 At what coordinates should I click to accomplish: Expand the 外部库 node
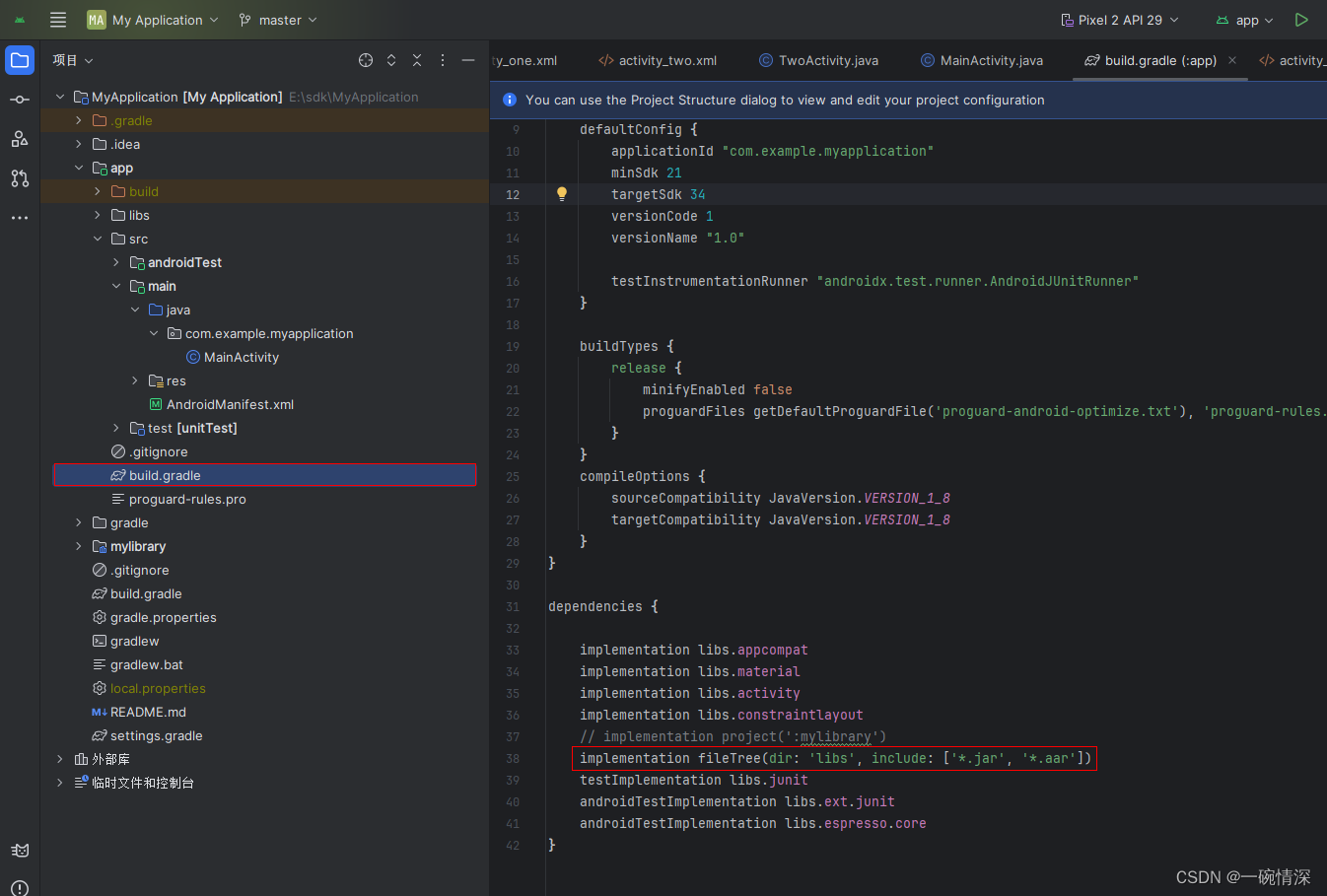pyautogui.click(x=60, y=759)
